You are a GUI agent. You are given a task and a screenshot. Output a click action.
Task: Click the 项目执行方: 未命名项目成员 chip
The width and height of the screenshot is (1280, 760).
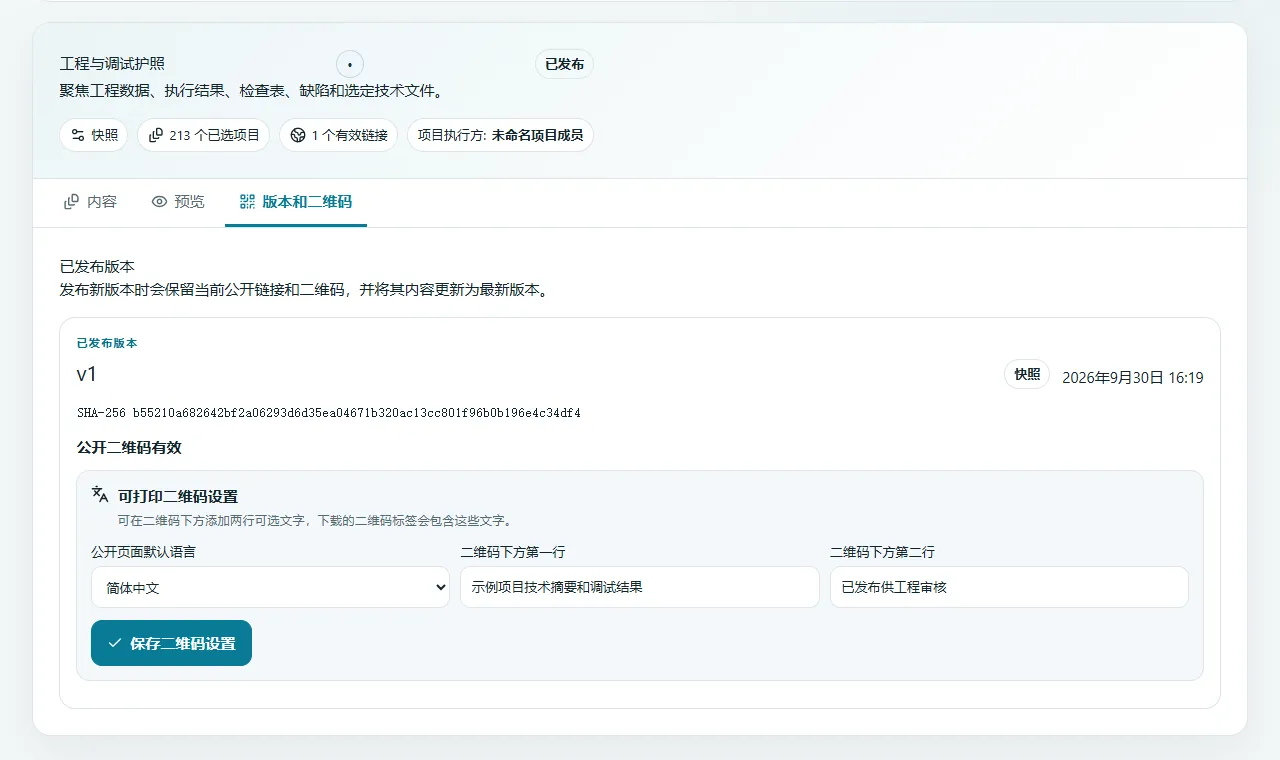pyautogui.click(x=500, y=135)
